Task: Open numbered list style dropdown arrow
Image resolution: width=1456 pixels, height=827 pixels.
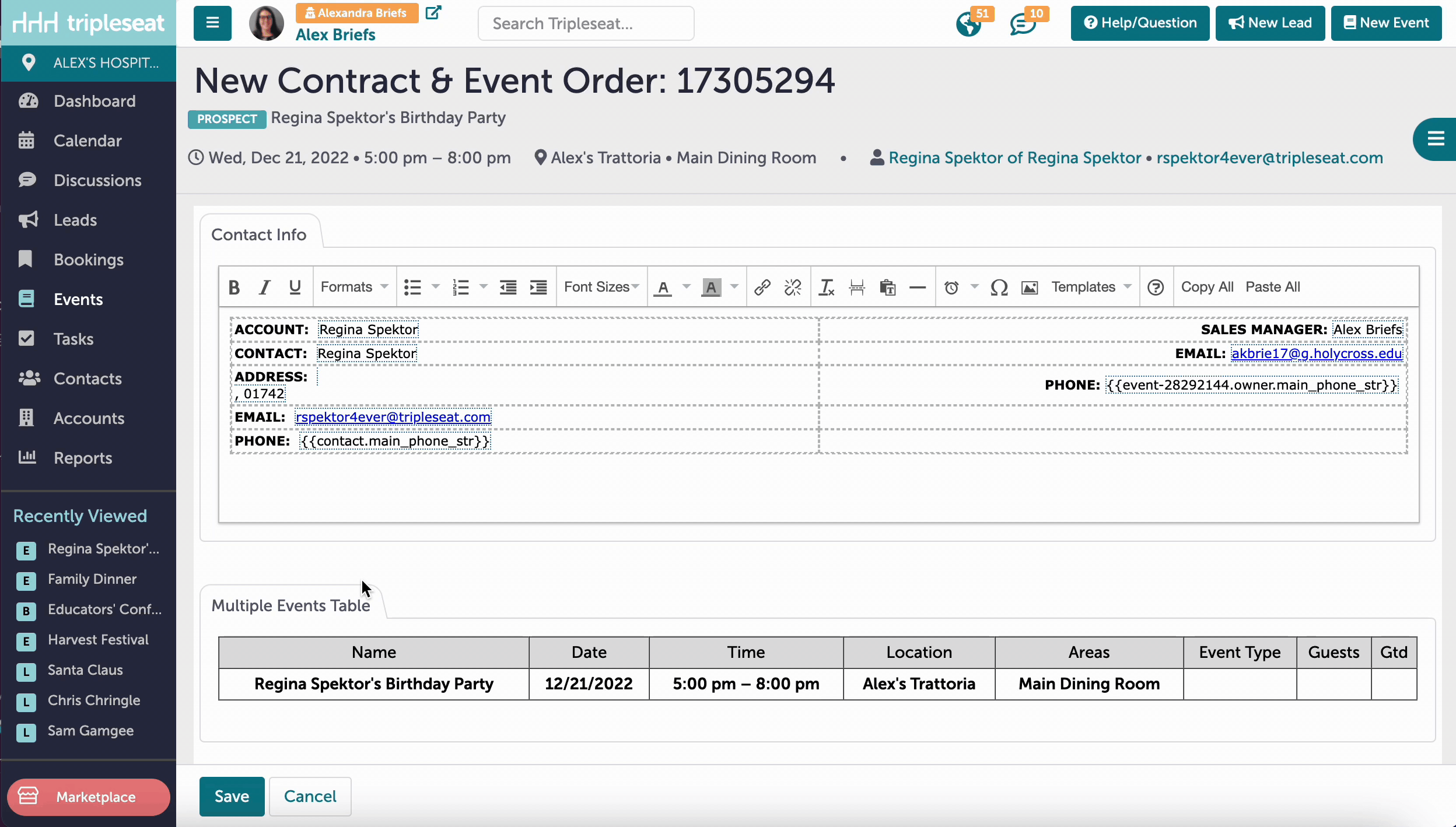Action: [x=484, y=286]
